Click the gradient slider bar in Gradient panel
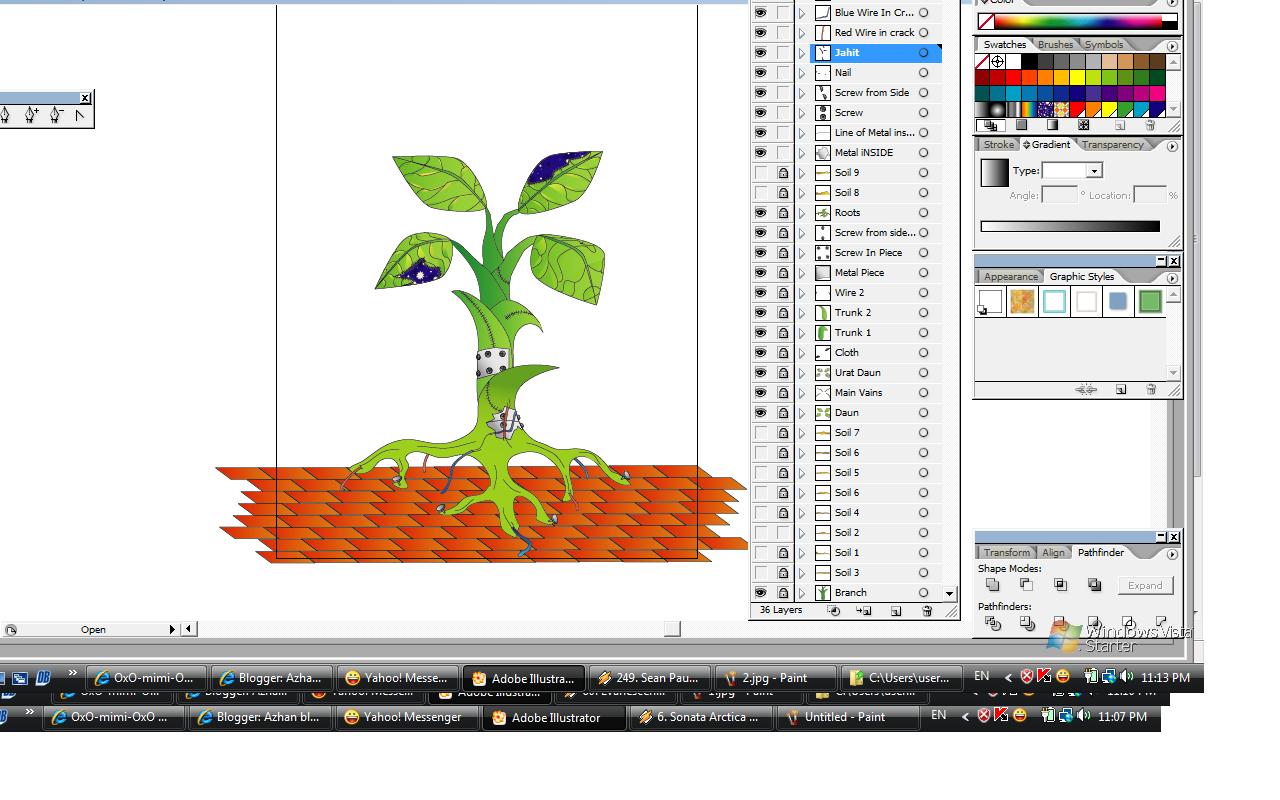 tap(1070, 227)
